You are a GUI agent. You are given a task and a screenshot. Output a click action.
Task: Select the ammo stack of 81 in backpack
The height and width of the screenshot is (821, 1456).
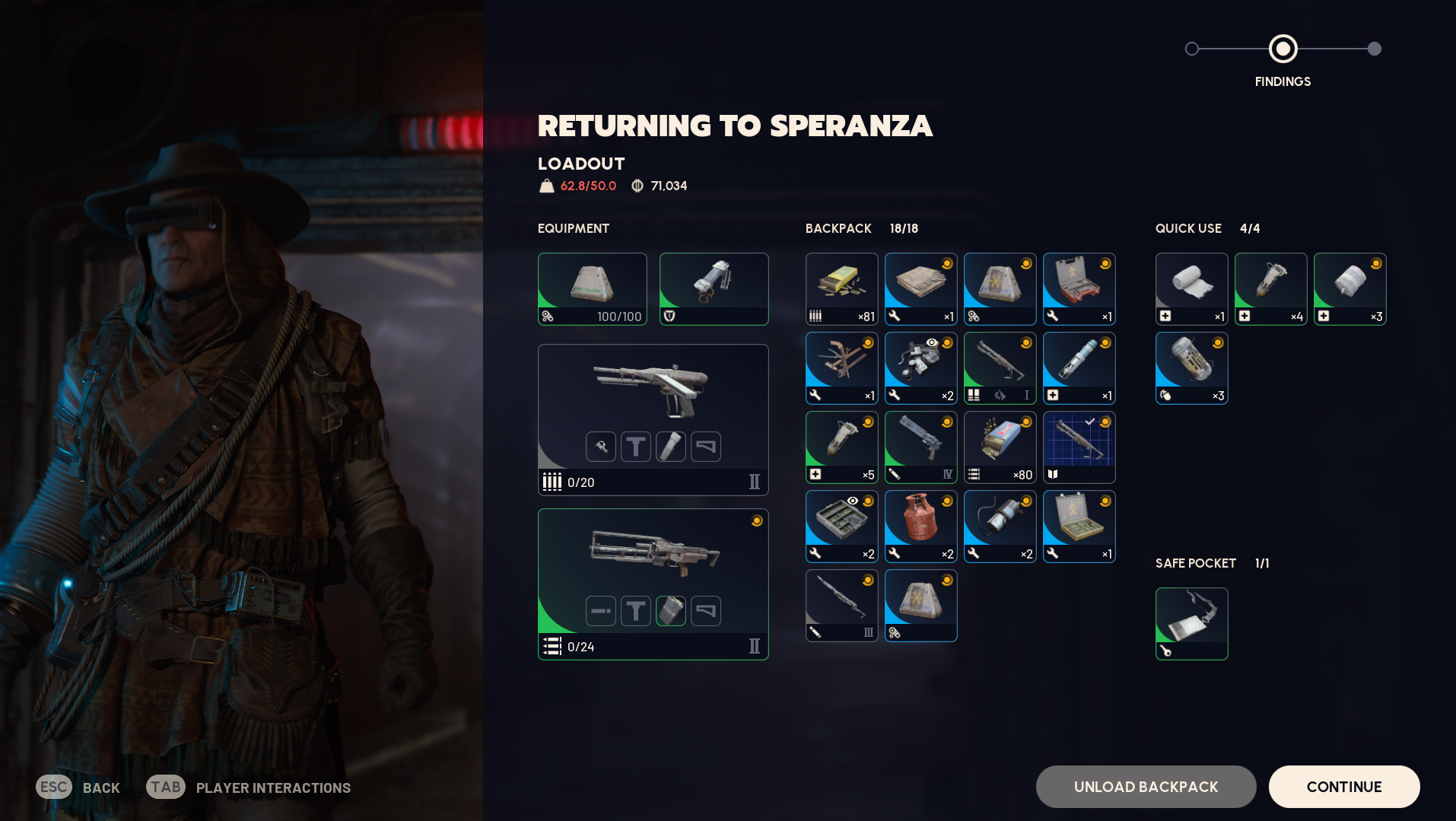tap(841, 289)
